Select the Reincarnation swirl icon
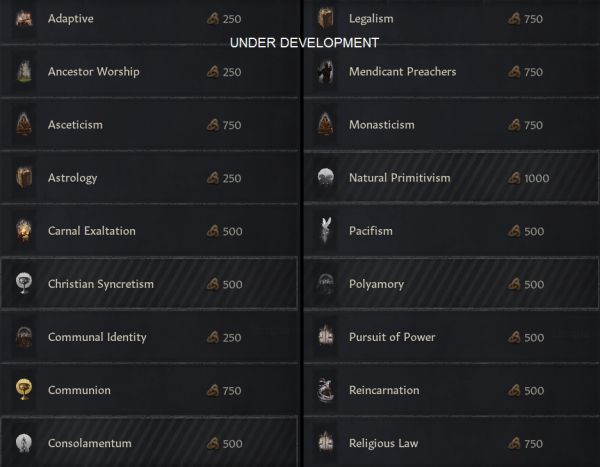 (325, 390)
